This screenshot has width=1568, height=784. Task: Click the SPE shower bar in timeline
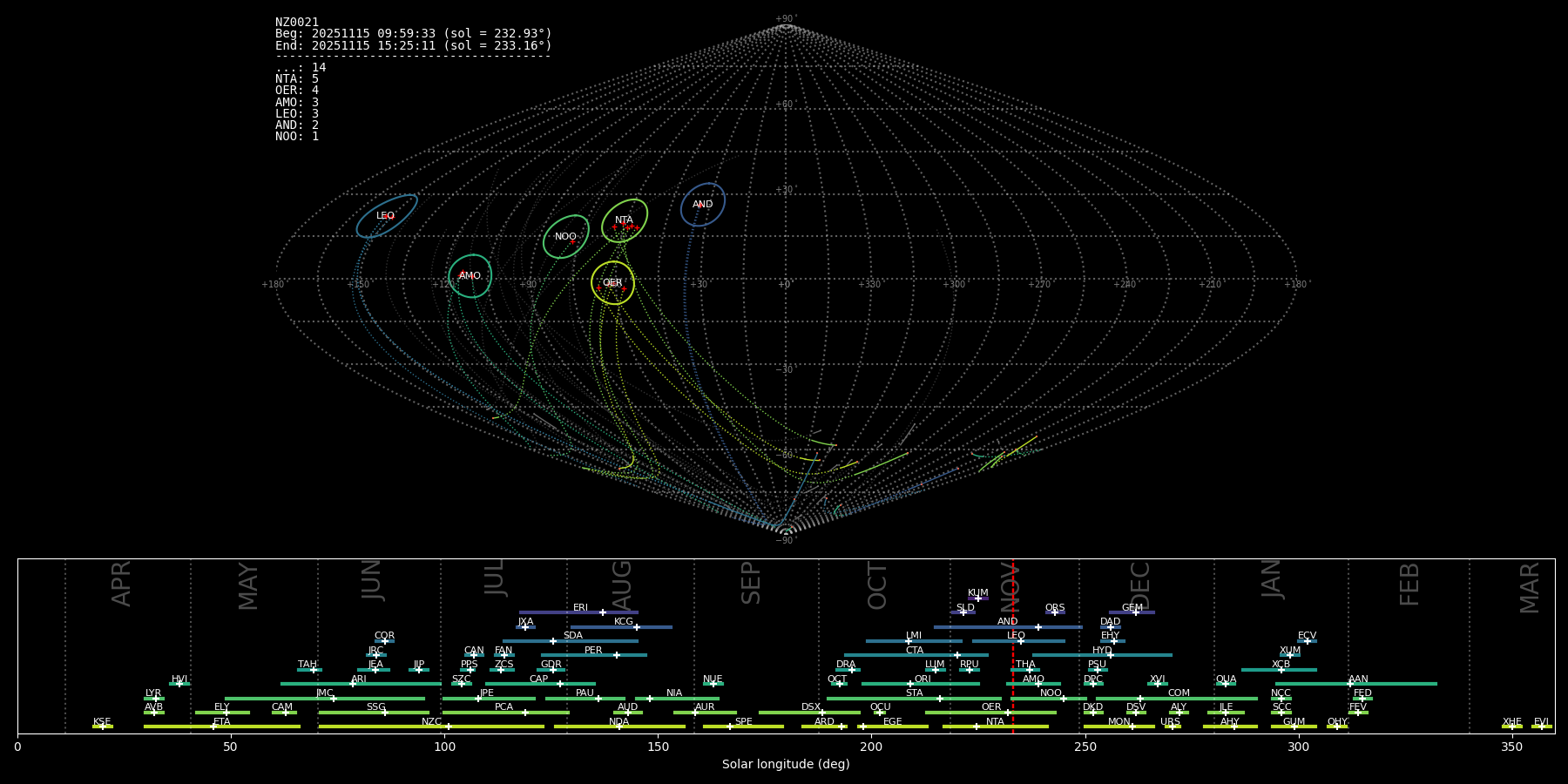pos(743,727)
